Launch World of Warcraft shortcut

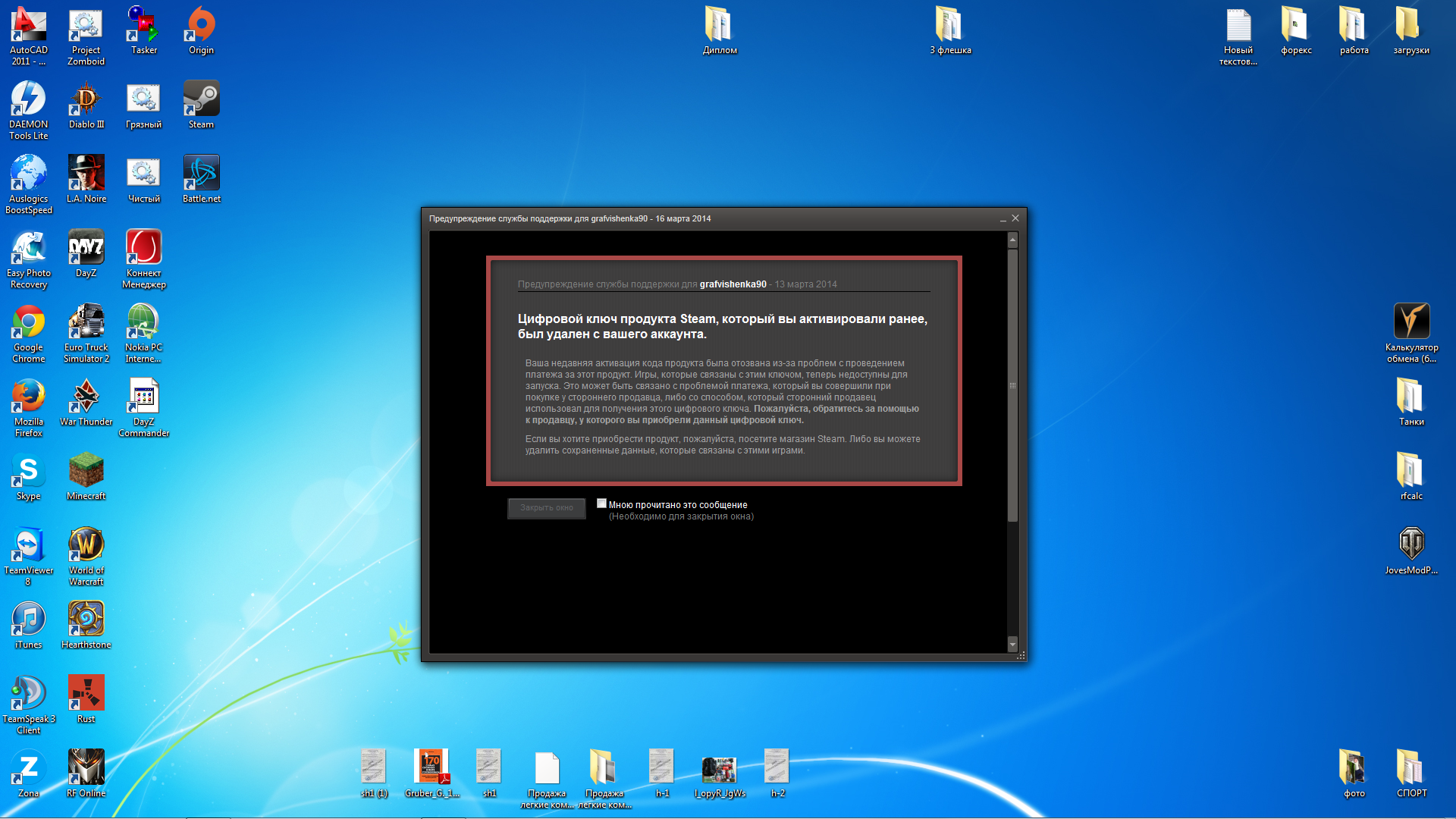tap(86, 556)
